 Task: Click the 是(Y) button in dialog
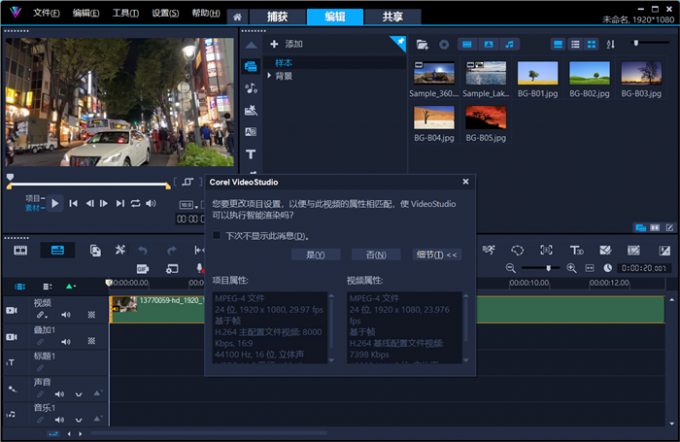coord(315,255)
